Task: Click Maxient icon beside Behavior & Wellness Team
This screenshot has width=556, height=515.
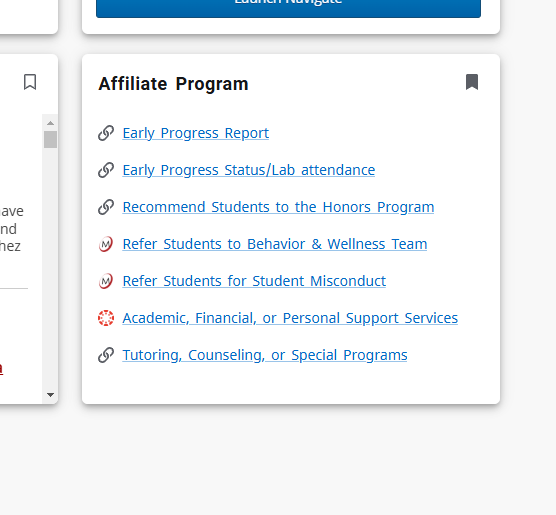Action: [x=106, y=244]
